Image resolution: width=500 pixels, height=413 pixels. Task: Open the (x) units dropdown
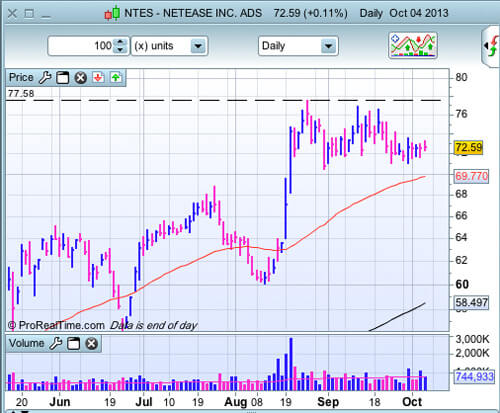(x=169, y=46)
